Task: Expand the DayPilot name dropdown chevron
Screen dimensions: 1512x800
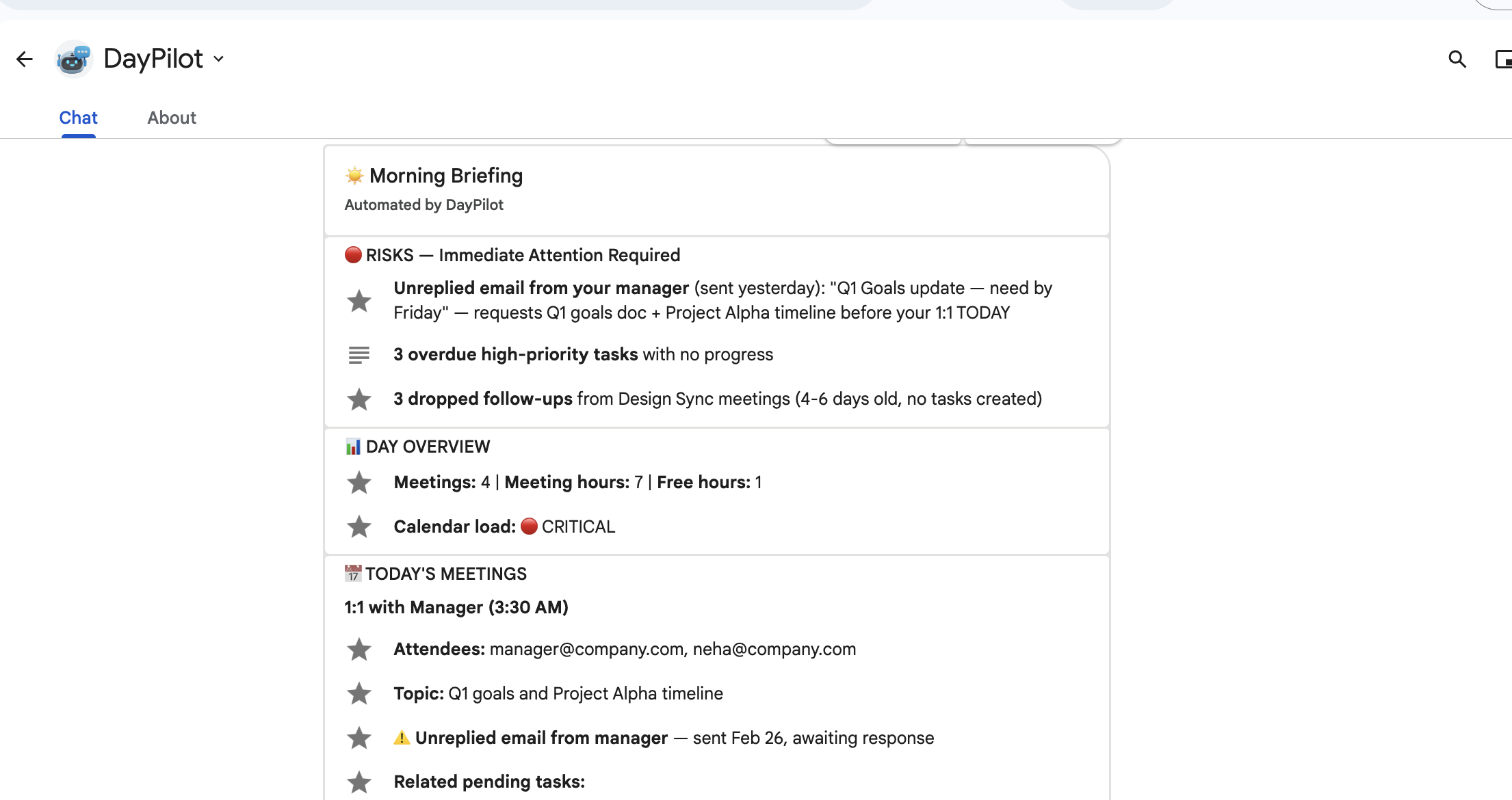Action: [x=219, y=59]
